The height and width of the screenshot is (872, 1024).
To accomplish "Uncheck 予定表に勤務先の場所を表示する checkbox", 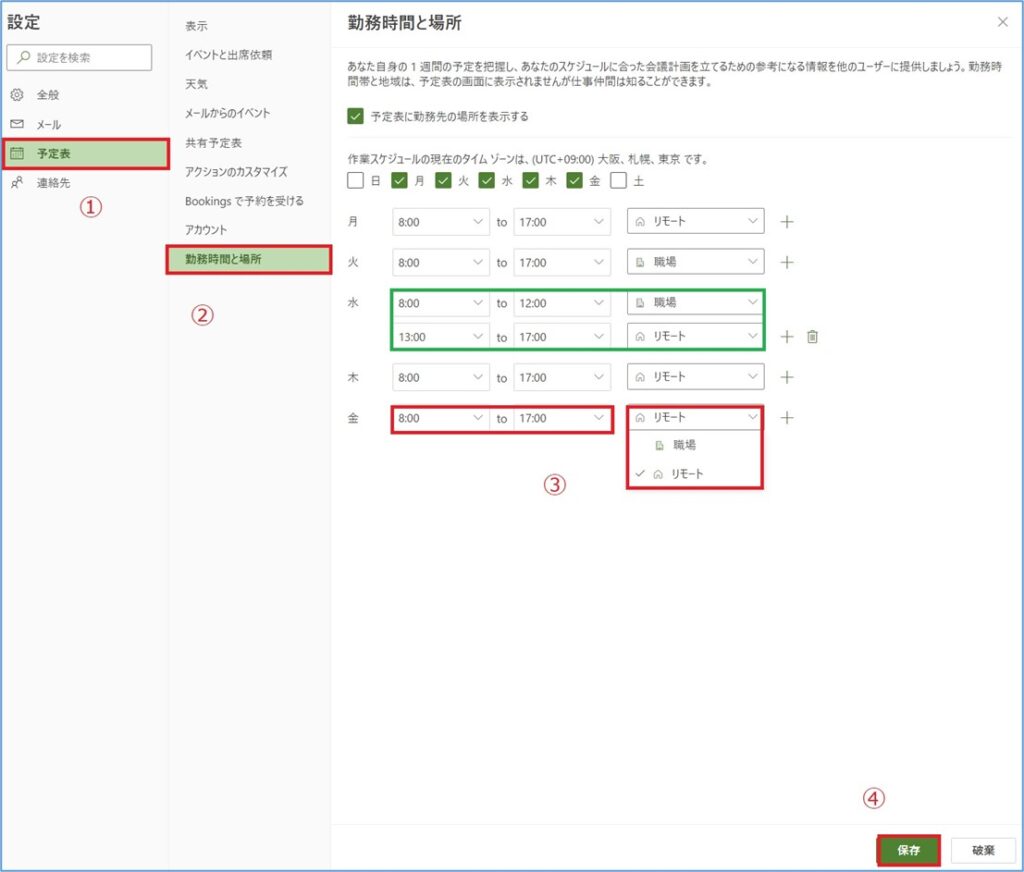I will coord(355,116).
